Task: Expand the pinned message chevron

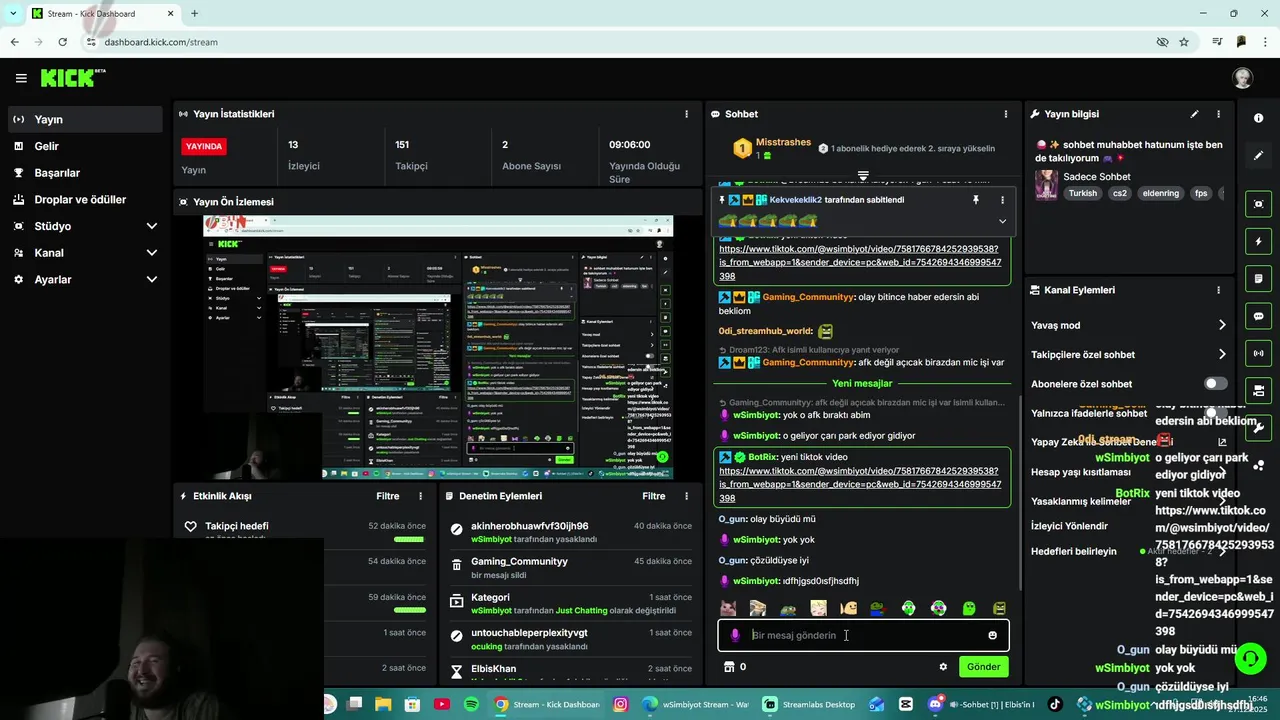Action: pos(1002,221)
